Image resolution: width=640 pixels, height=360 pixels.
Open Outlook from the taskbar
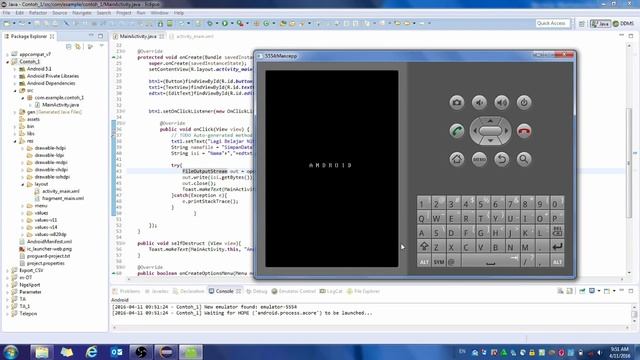tap(117, 352)
